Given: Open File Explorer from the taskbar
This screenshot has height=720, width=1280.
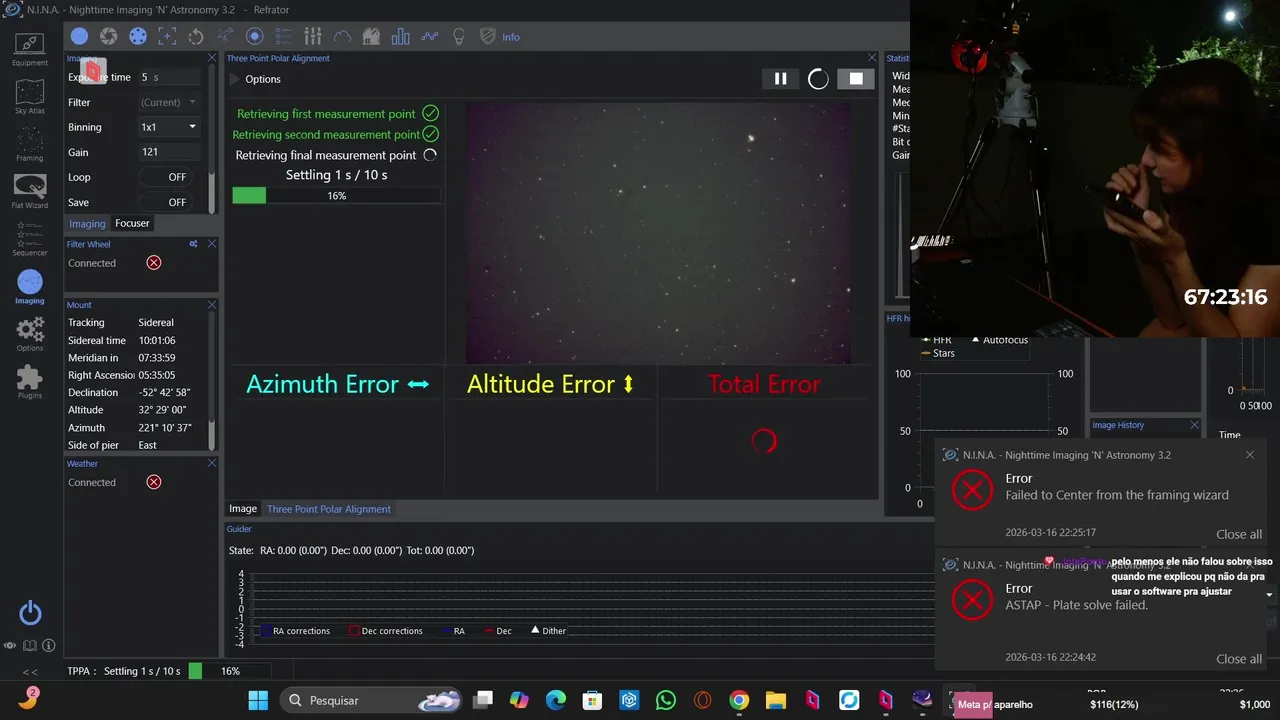Looking at the screenshot, I should click(x=775, y=700).
